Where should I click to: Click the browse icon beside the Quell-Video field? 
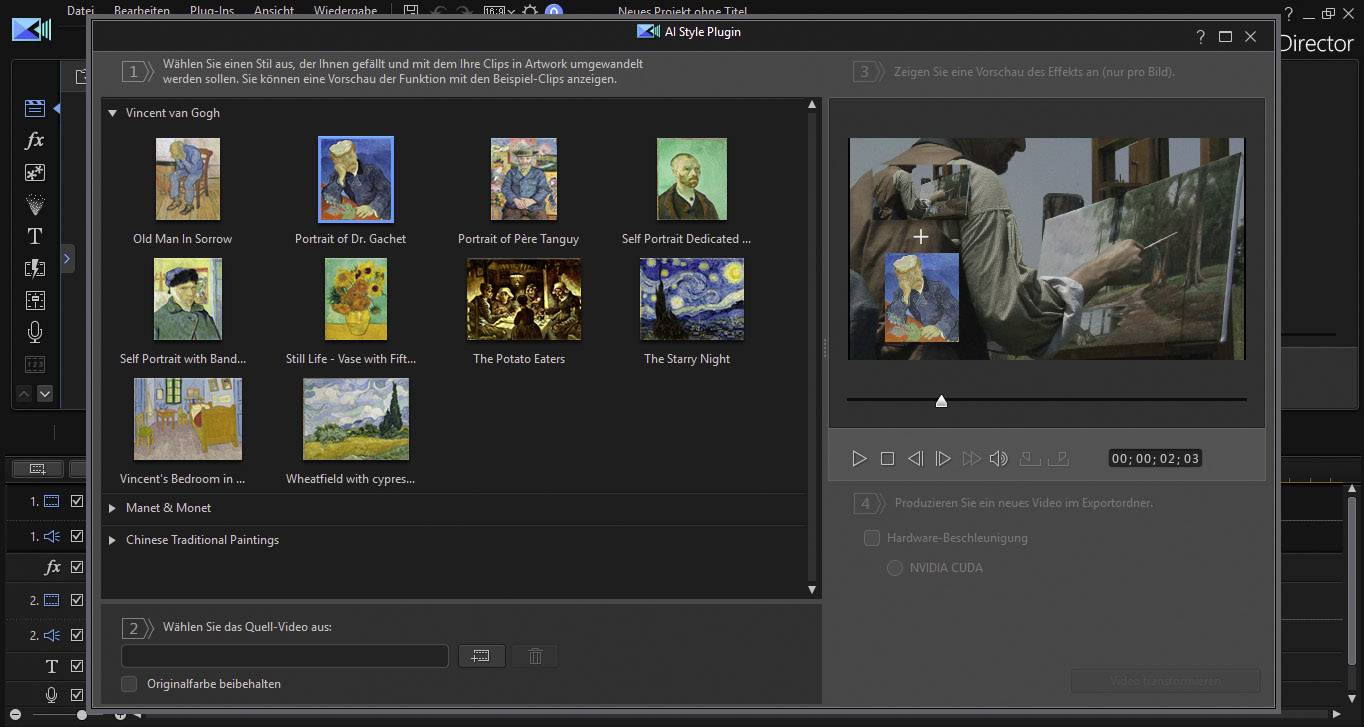click(481, 655)
